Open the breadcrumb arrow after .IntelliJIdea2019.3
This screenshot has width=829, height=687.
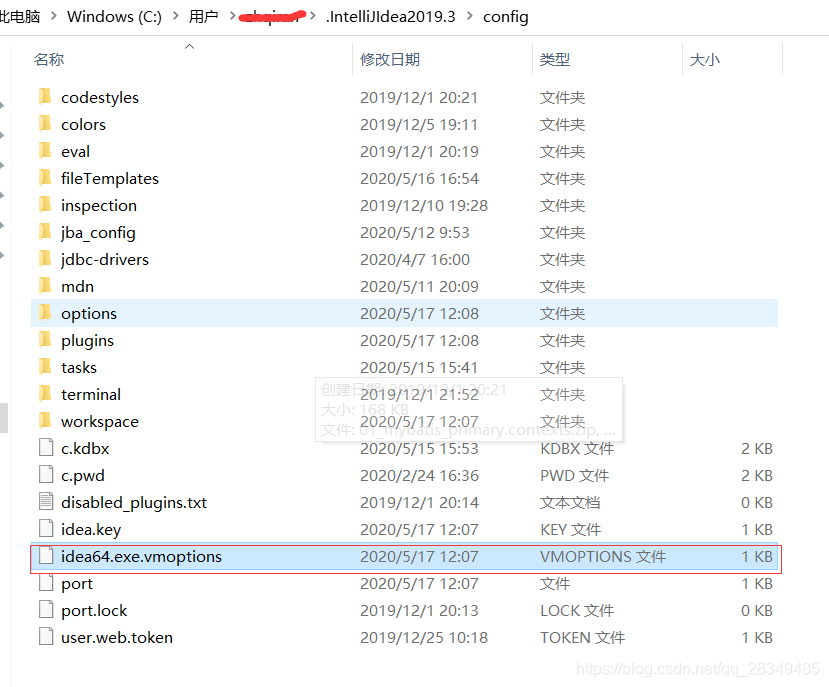pyautogui.click(x=469, y=16)
